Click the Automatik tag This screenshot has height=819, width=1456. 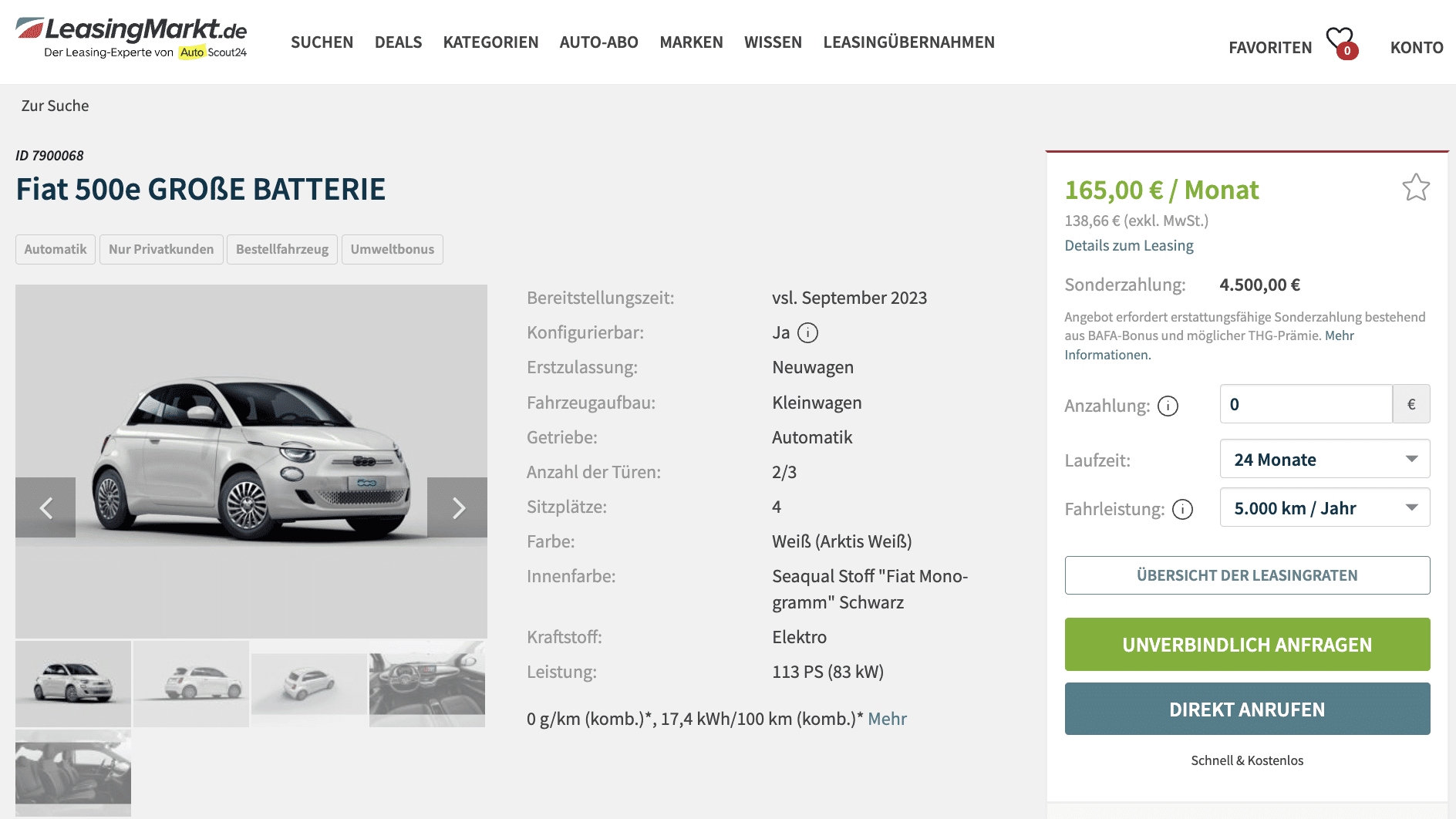tap(56, 249)
